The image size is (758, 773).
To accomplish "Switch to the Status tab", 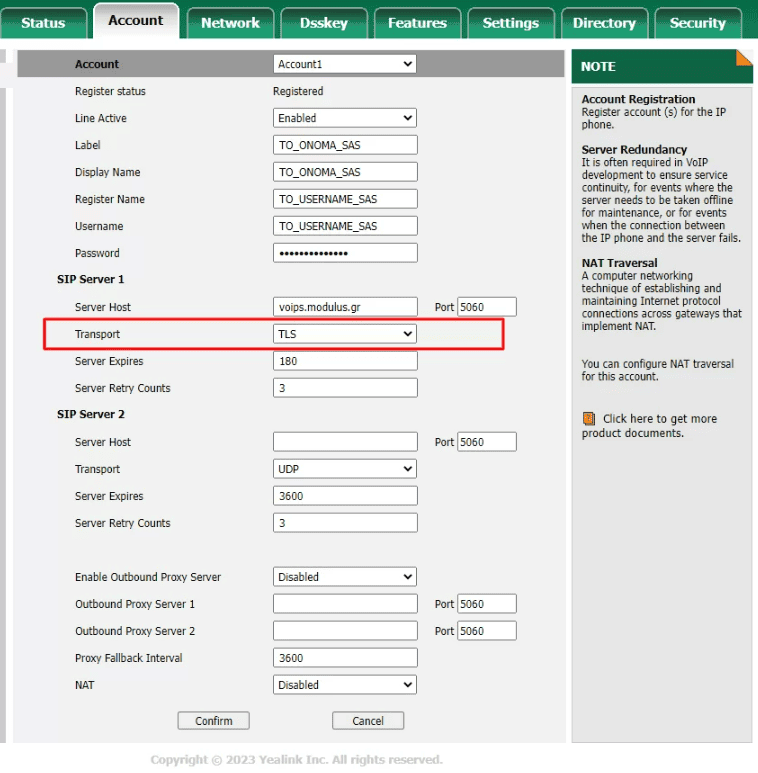I will click(x=43, y=23).
